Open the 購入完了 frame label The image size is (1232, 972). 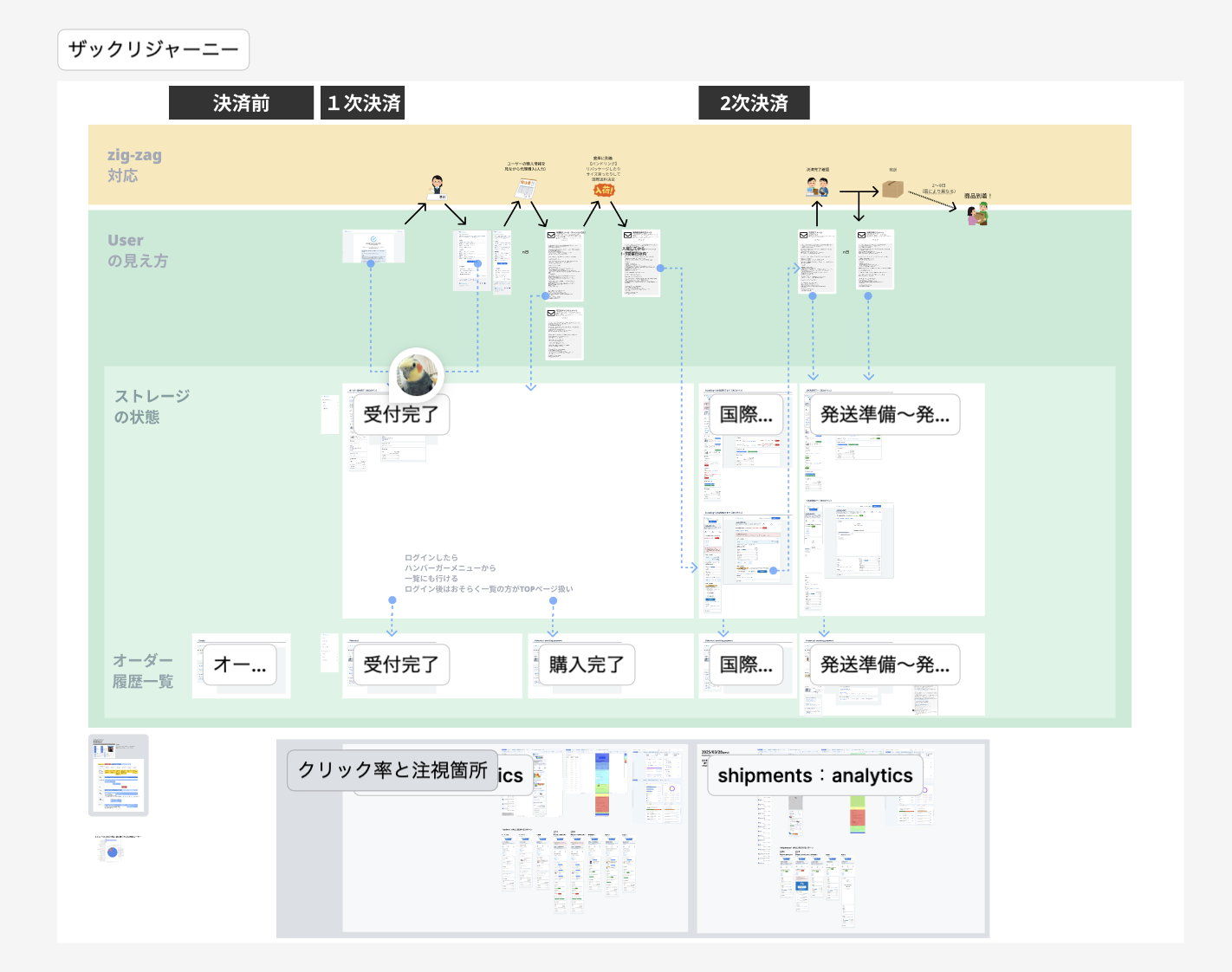tap(586, 664)
